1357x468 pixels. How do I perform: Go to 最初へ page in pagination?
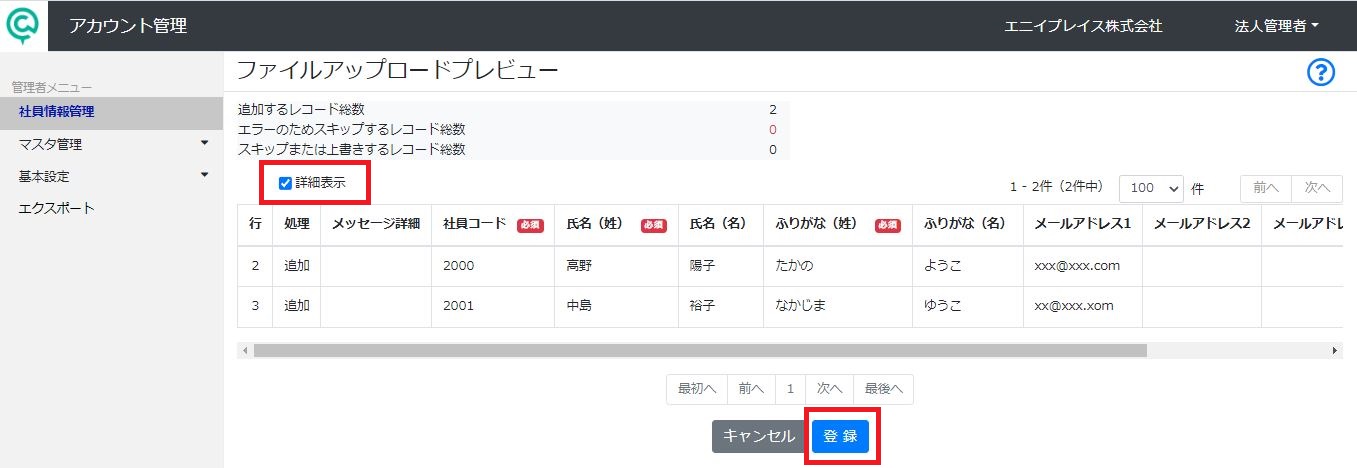pyautogui.click(x=697, y=389)
